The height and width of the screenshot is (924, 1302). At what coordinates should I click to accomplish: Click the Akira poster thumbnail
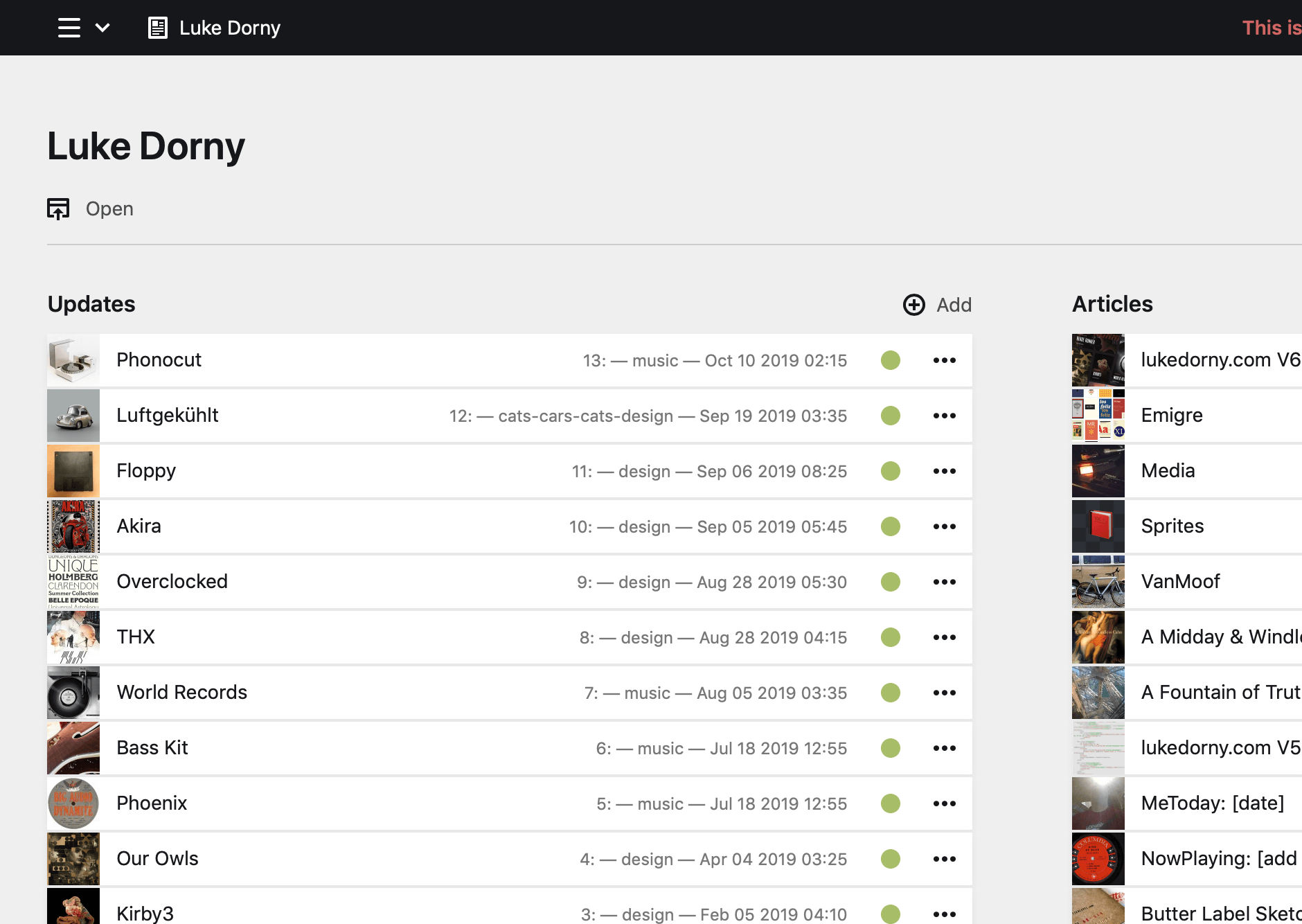[73, 526]
